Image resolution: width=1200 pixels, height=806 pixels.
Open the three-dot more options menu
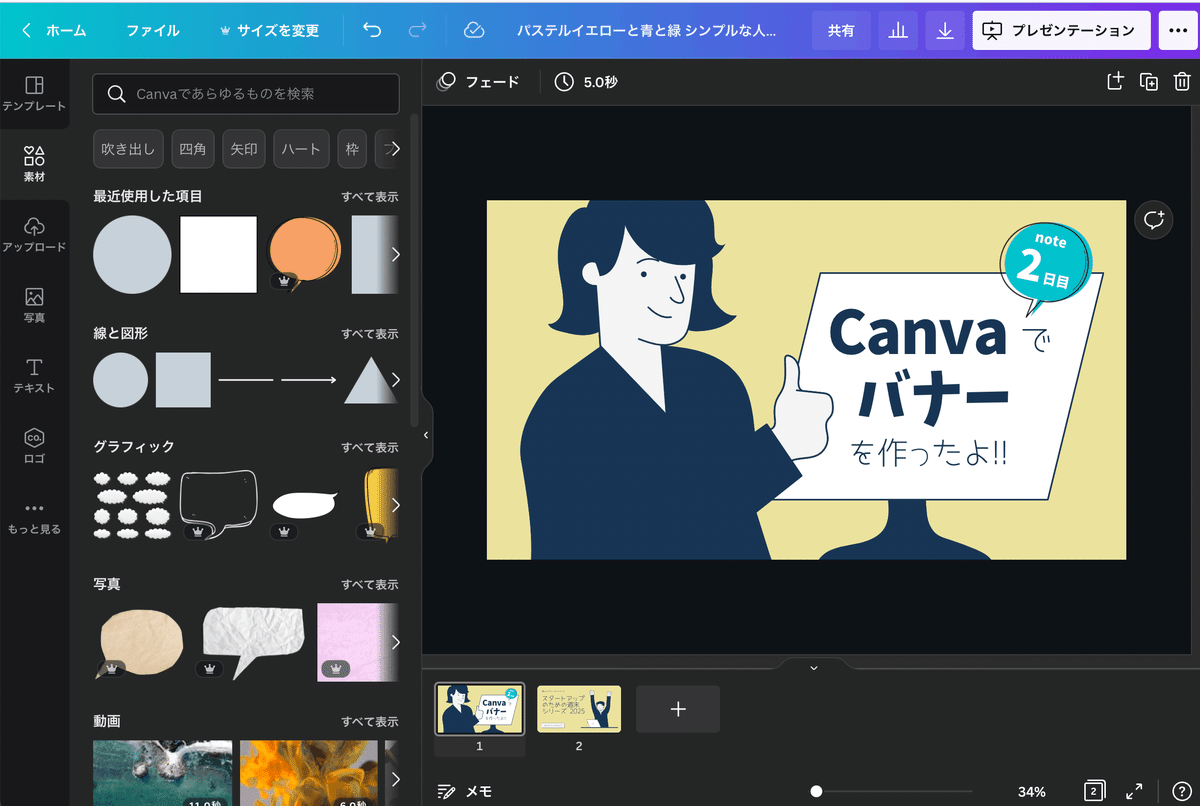[x=1176, y=31]
